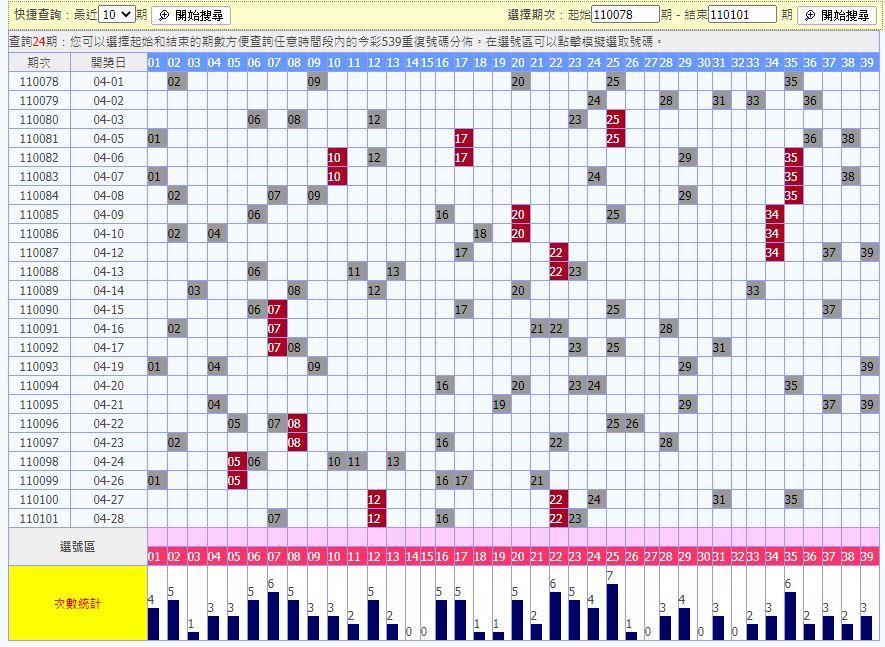Select number 25 in the pink selection row

(x=613, y=557)
